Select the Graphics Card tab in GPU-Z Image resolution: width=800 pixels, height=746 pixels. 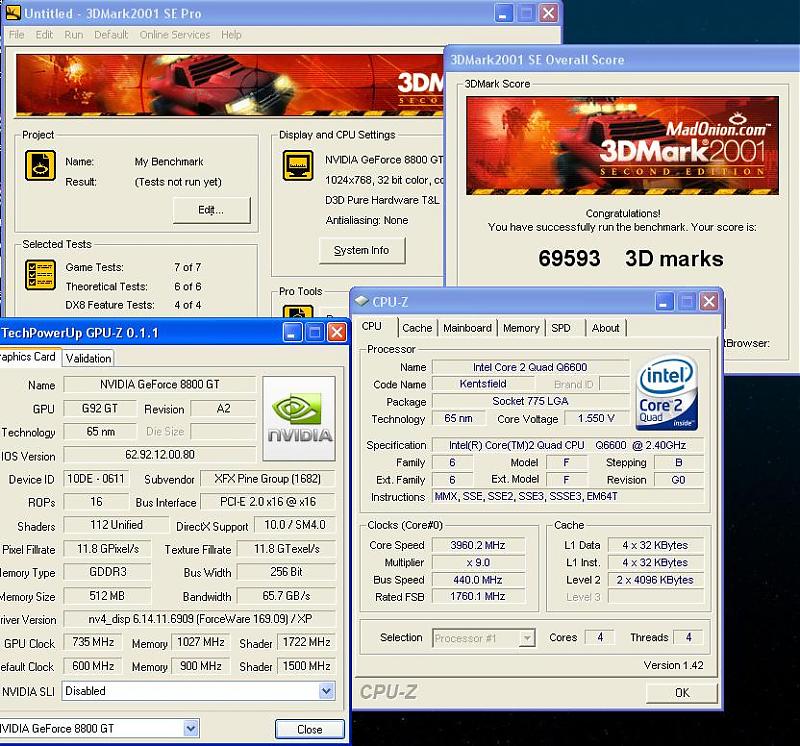point(30,357)
